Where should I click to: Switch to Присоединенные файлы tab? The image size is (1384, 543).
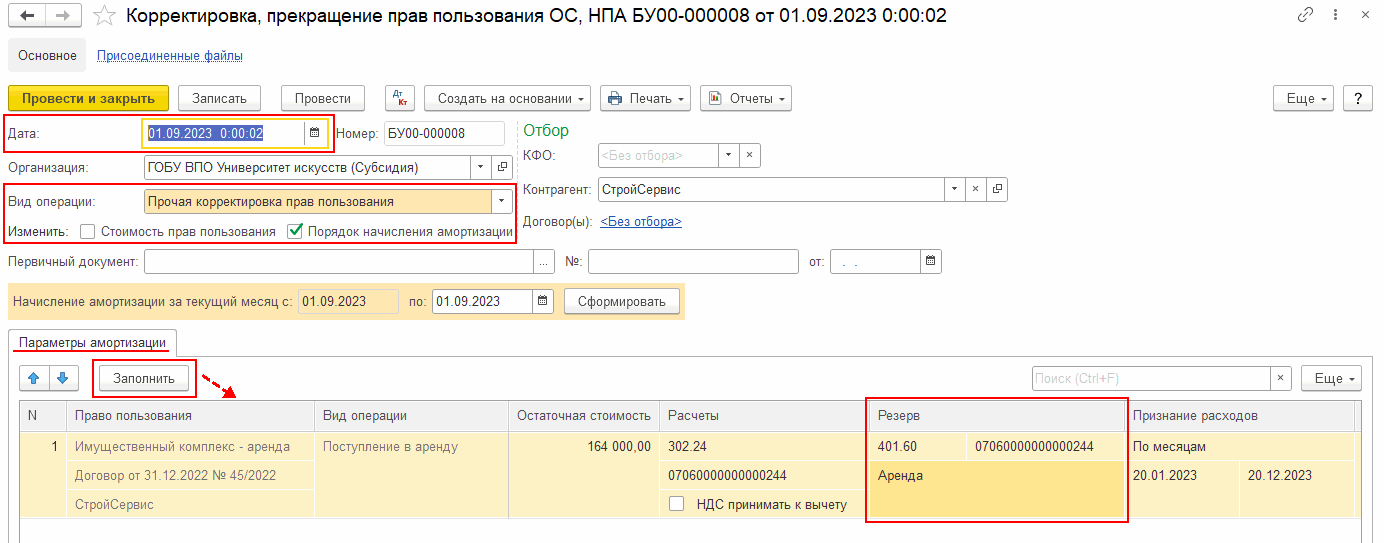click(x=169, y=56)
